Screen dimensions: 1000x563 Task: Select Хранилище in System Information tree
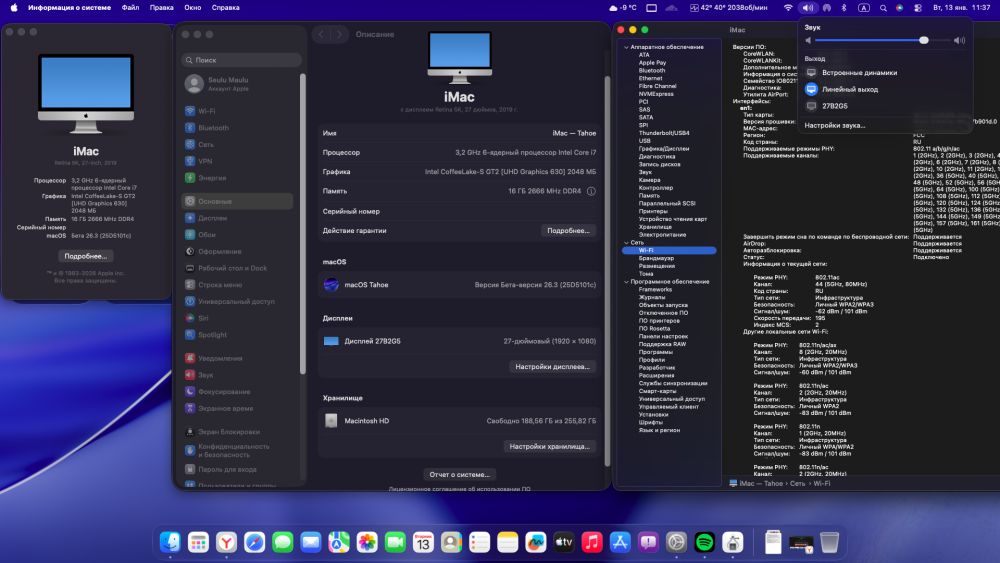(654, 227)
